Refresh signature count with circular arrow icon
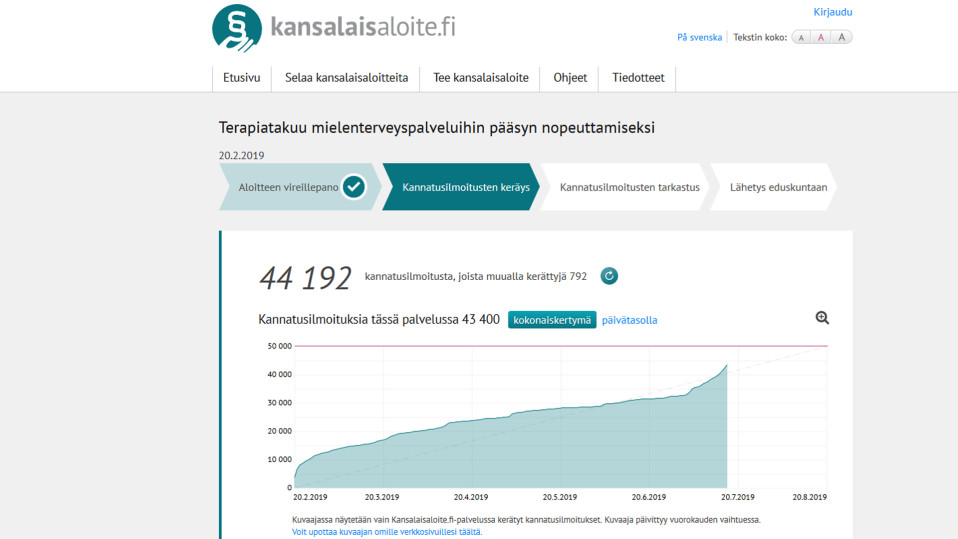Image resolution: width=958 pixels, height=539 pixels. click(x=609, y=276)
